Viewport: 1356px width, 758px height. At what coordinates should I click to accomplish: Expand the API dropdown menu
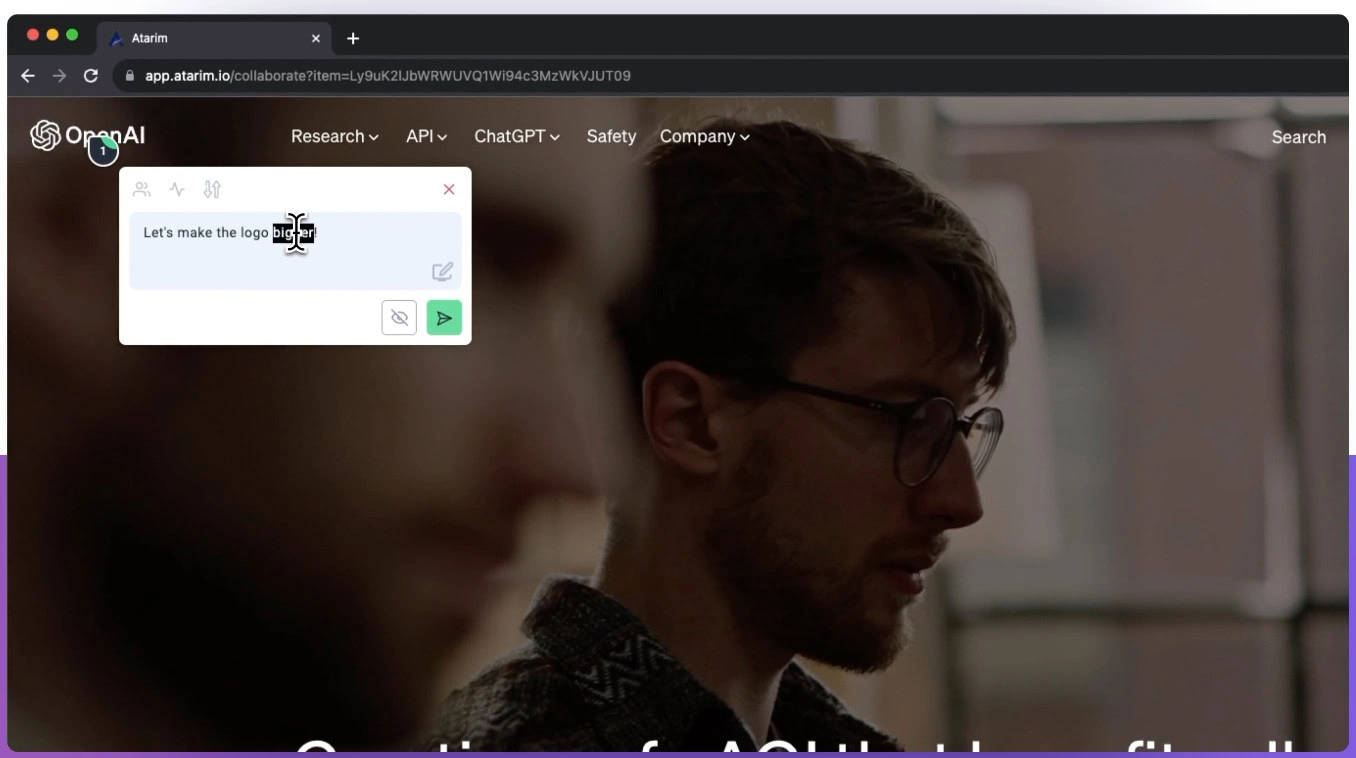pos(426,137)
